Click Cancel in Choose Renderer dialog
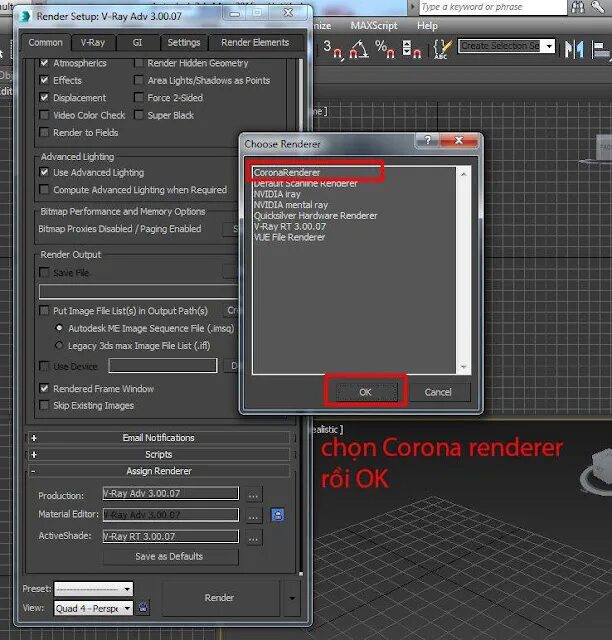The width and height of the screenshot is (612, 640). (x=438, y=392)
